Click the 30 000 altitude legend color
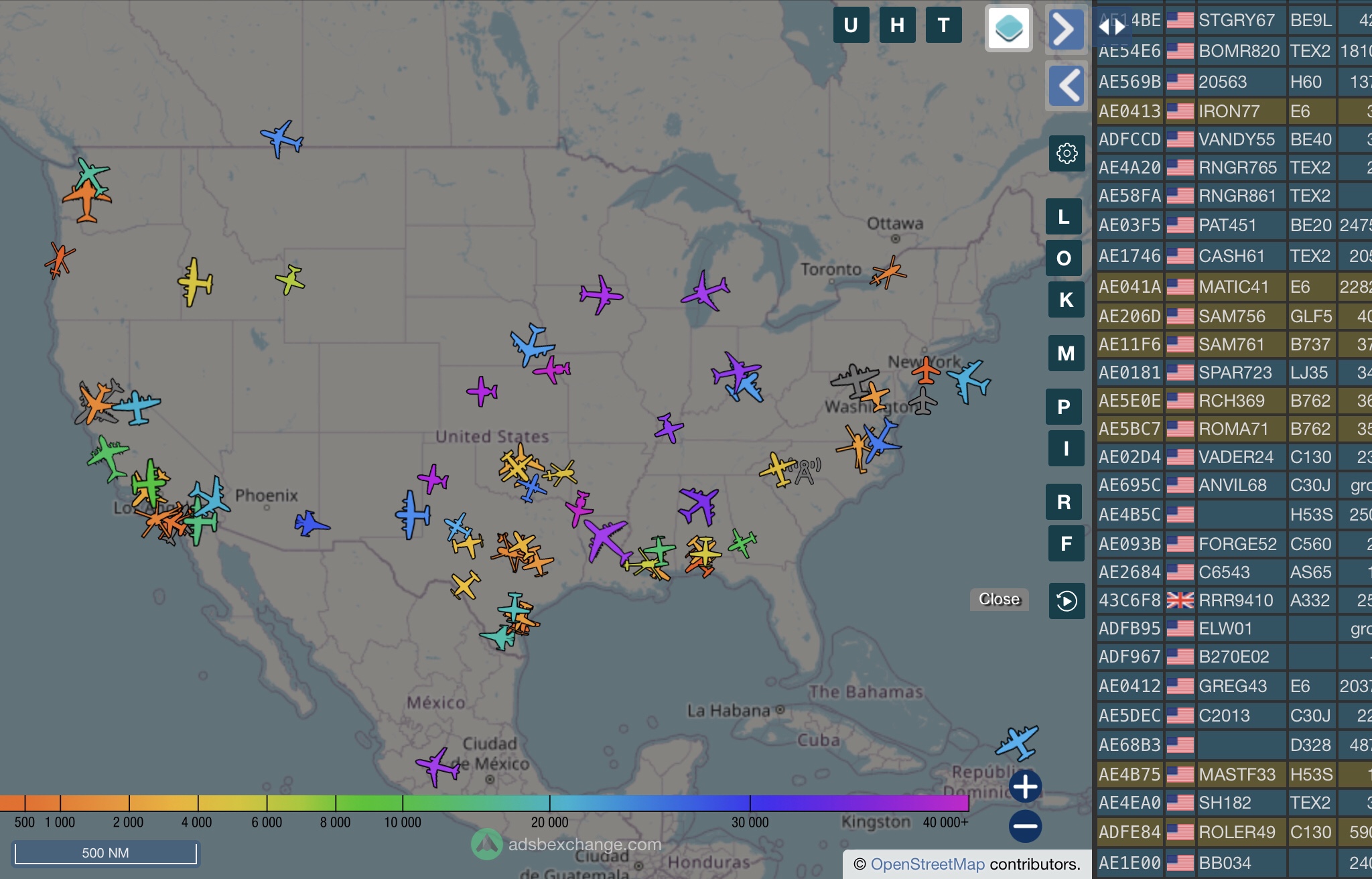The image size is (1372, 879). coord(750,803)
